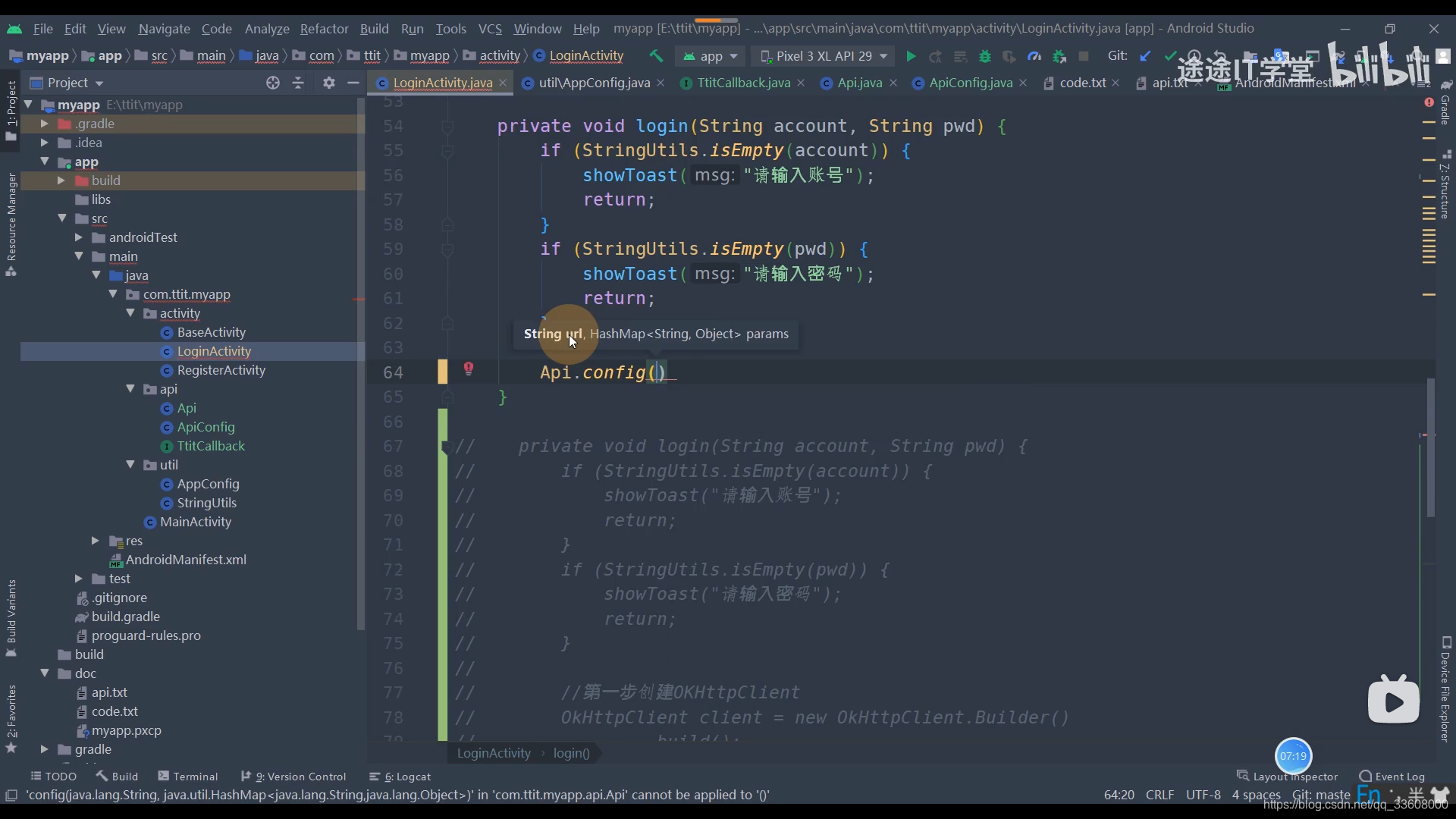
Task: Click the Stop square icon
Action: (1084, 56)
